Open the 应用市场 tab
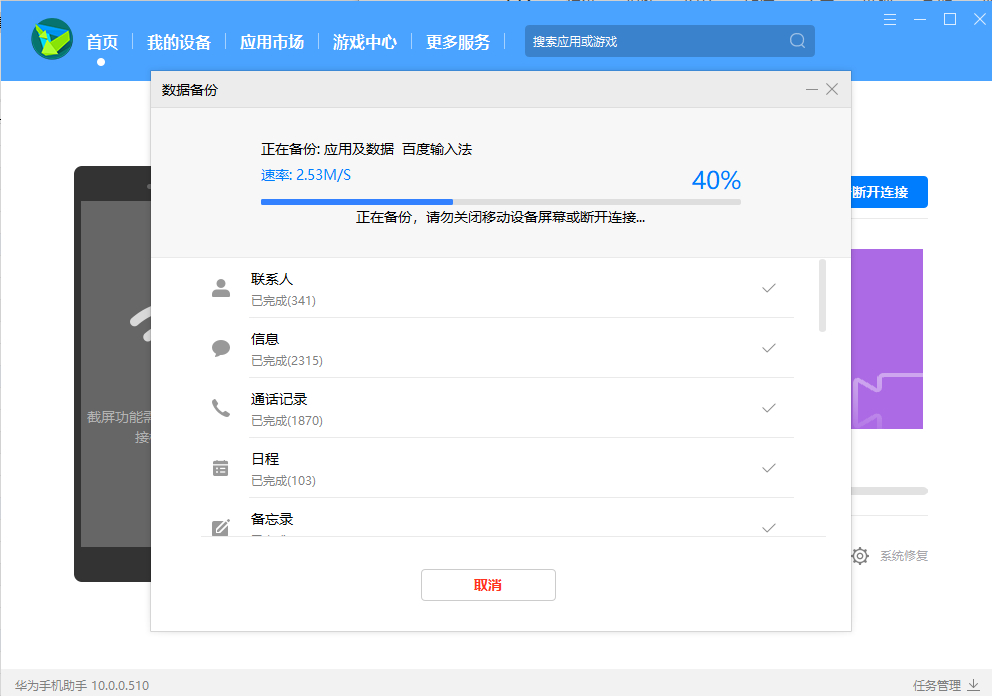Image resolution: width=992 pixels, height=696 pixels. pyautogui.click(x=272, y=42)
